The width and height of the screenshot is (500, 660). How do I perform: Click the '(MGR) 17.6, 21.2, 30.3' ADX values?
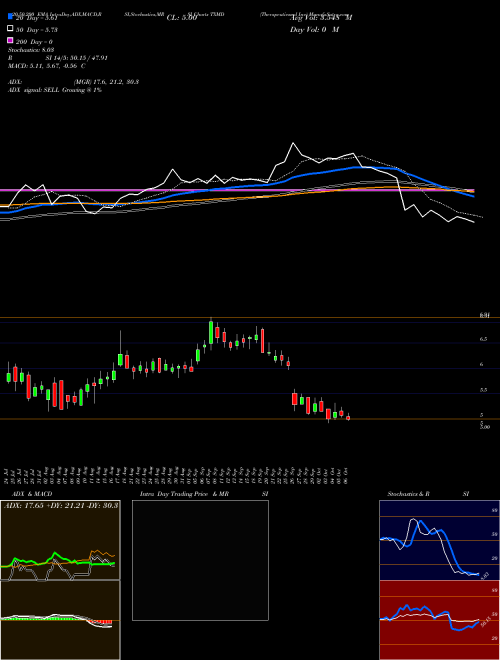pos(106,82)
